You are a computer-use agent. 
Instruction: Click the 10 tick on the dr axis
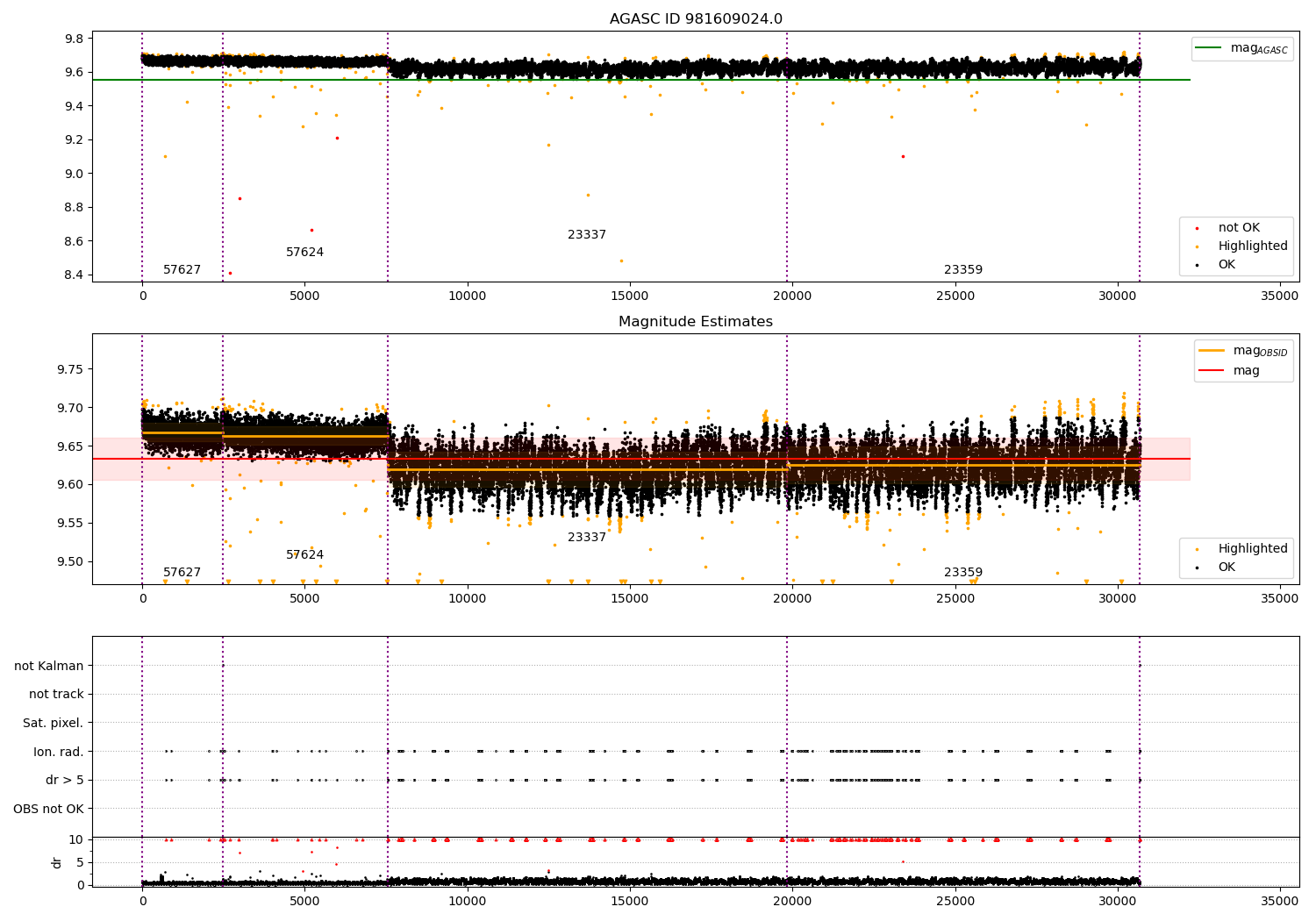(x=76, y=840)
